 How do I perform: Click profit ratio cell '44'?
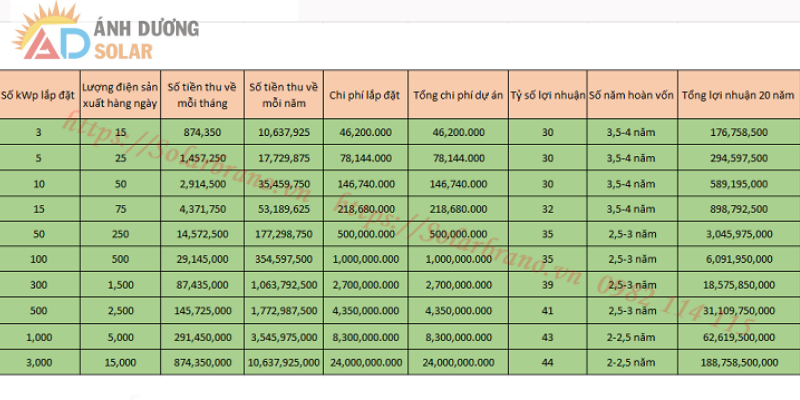(x=547, y=362)
